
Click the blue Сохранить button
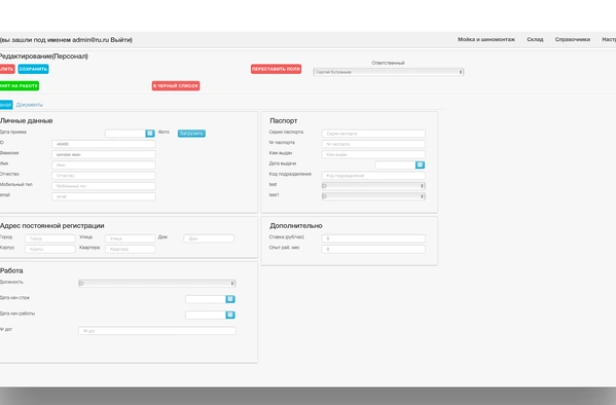(x=33, y=69)
